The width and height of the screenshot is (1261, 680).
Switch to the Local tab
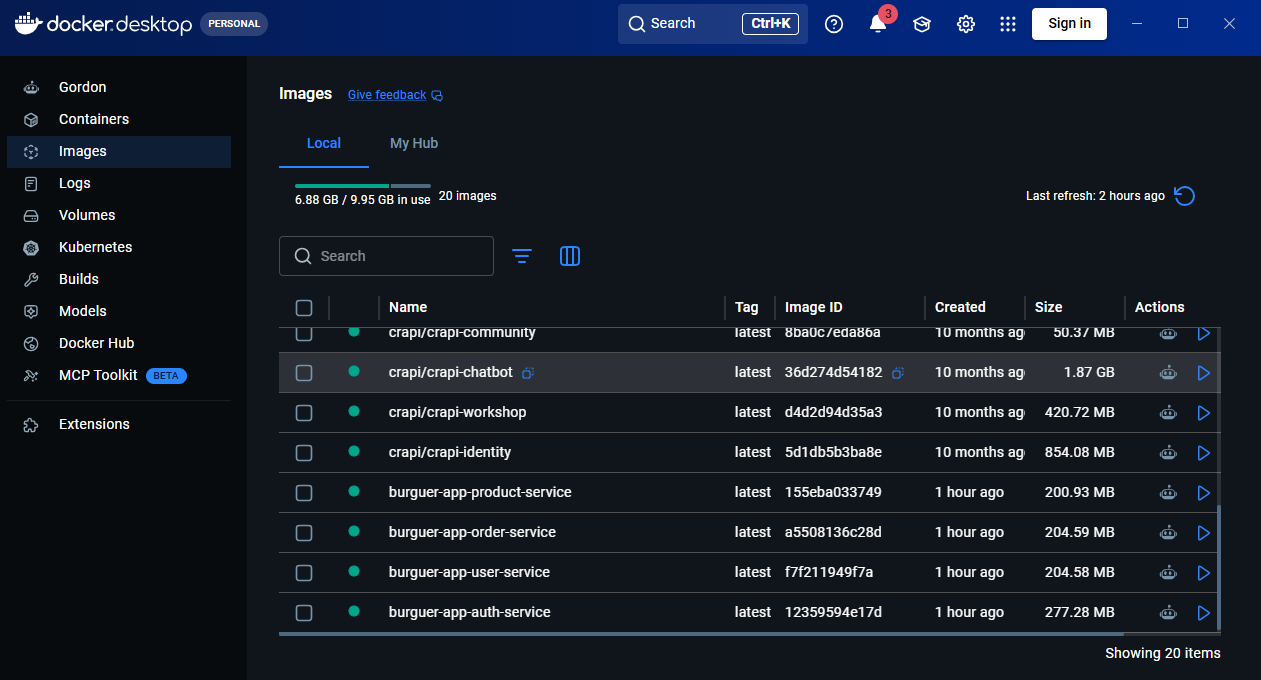pyautogui.click(x=324, y=143)
